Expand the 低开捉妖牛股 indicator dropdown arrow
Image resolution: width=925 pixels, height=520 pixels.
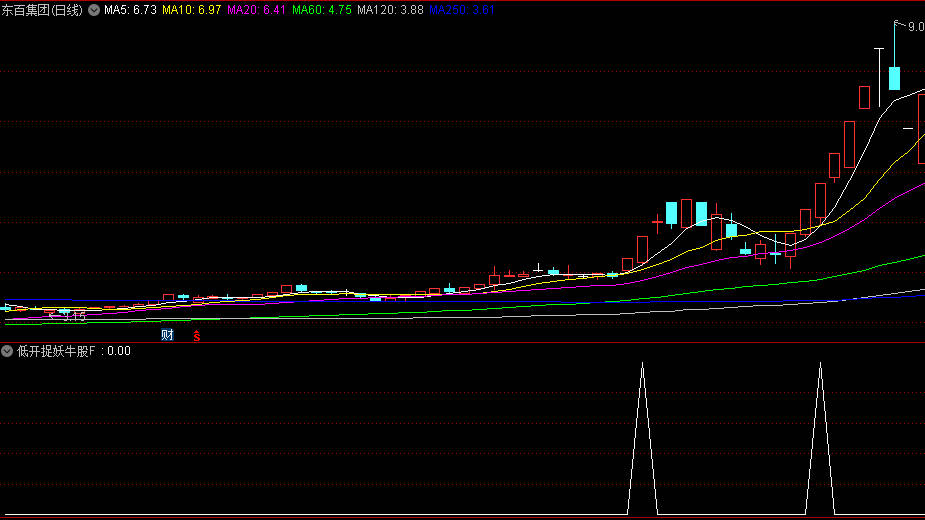click(x=7, y=351)
